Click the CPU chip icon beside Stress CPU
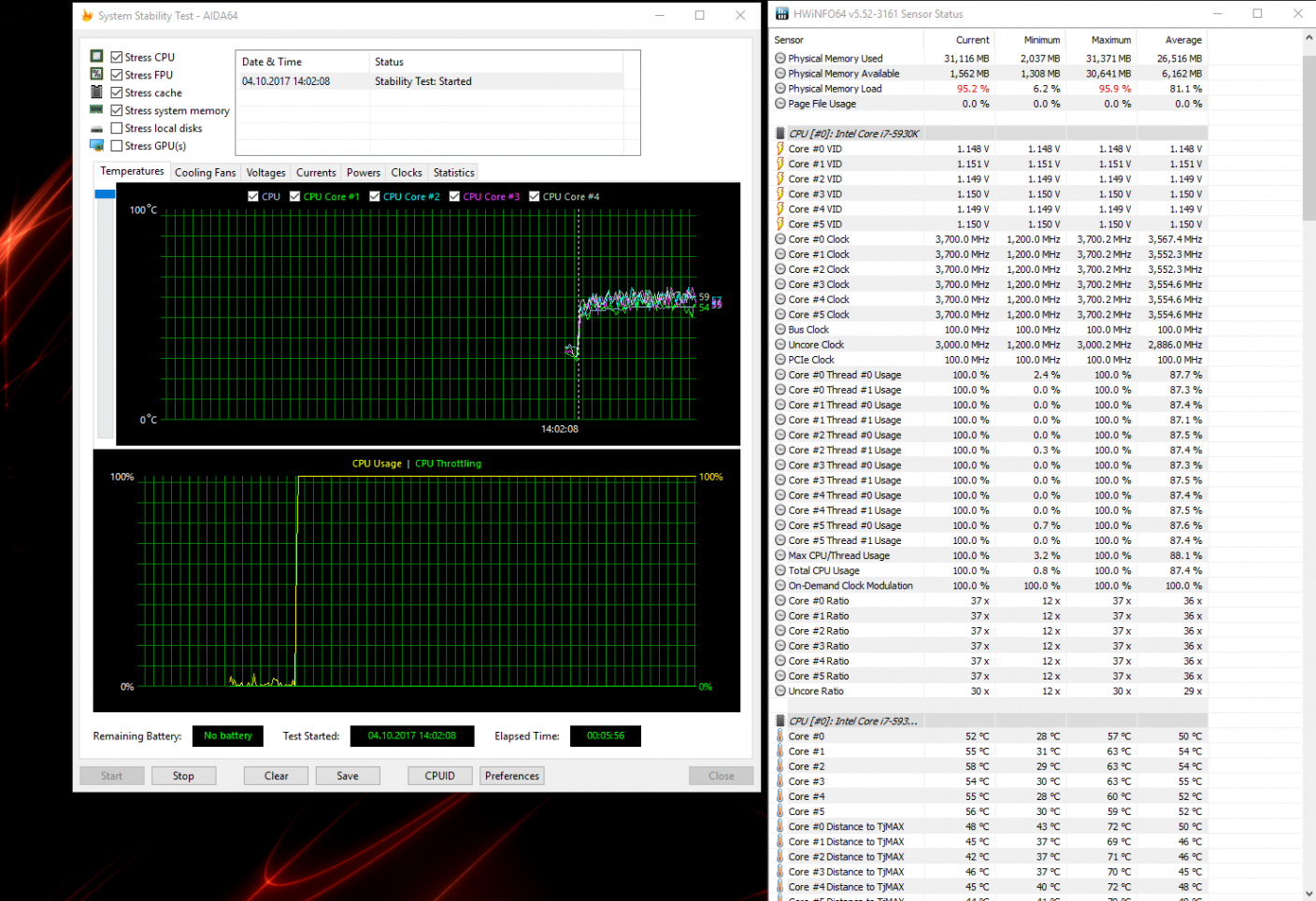The height and width of the screenshot is (901, 1316). 96,57
